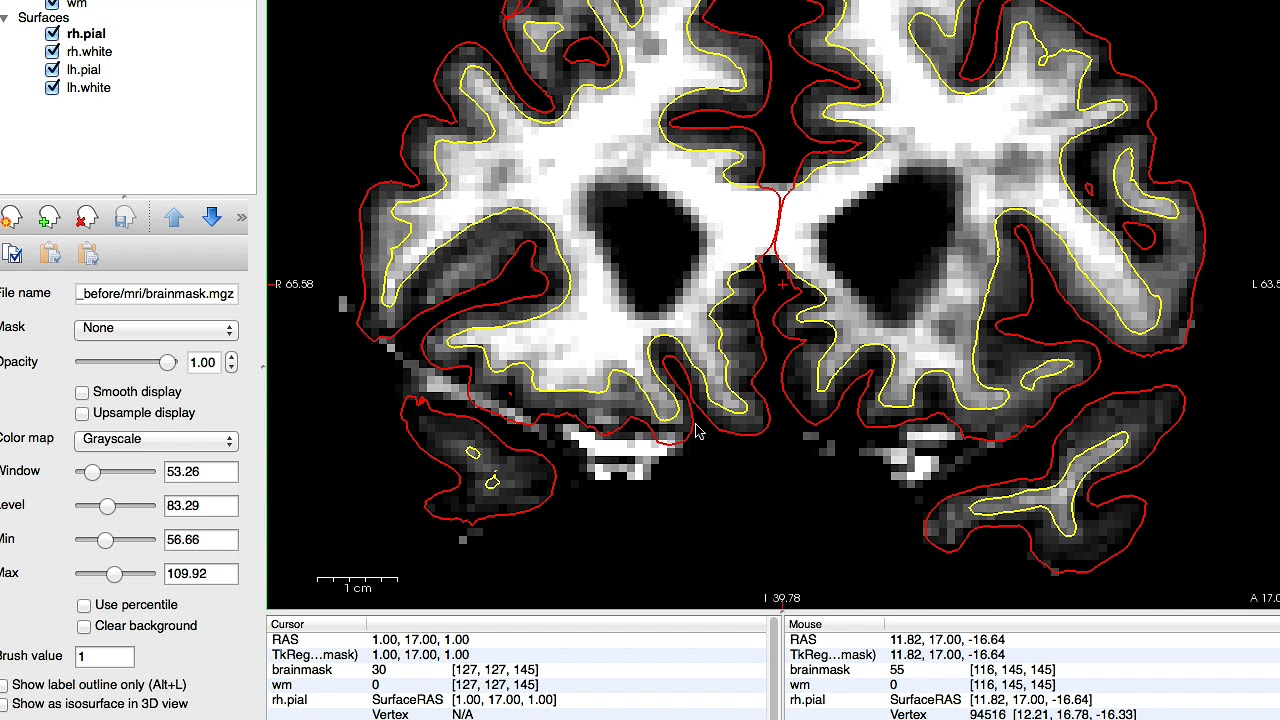Click the Min slider track
This screenshot has width=1280, height=720.
(x=115, y=540)
